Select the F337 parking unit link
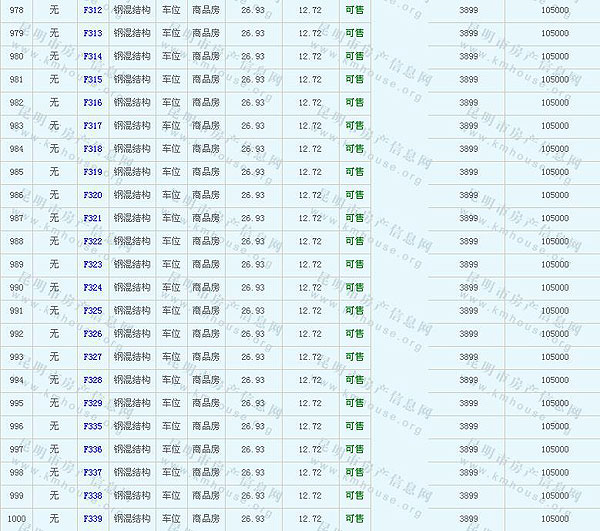The width and height of the screenshot is (600, 531). [93, 473]
